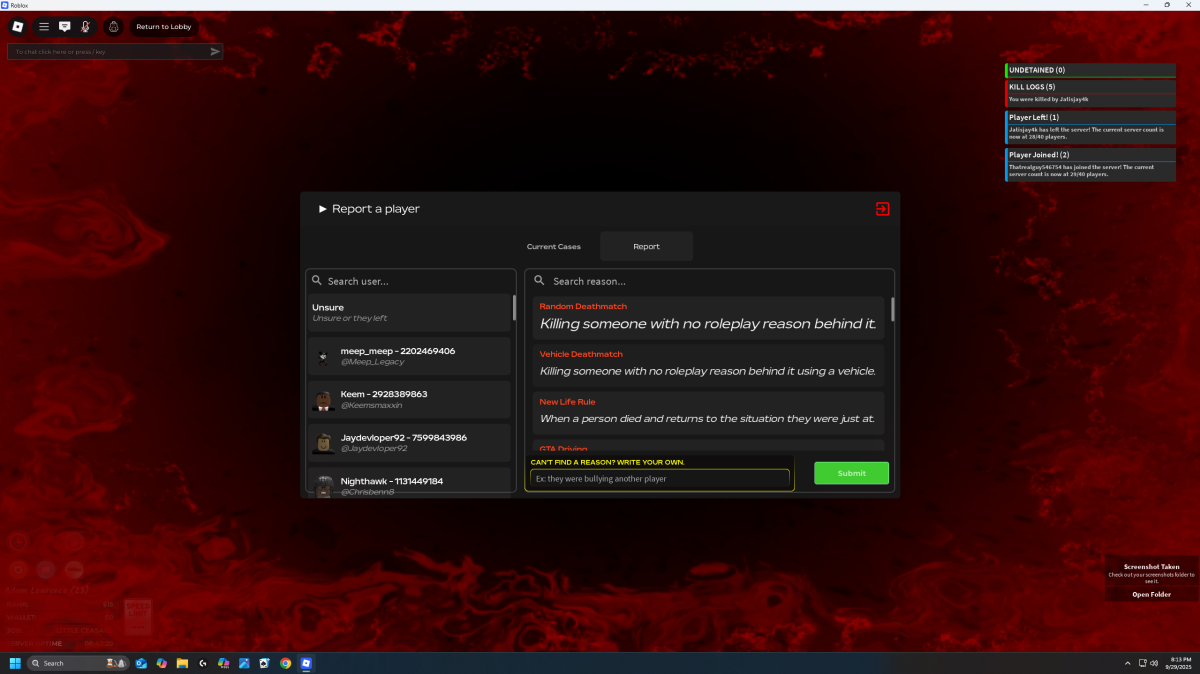
Task: Open Google Chrome from the taskbar
Action: click(x=285, y=663)
